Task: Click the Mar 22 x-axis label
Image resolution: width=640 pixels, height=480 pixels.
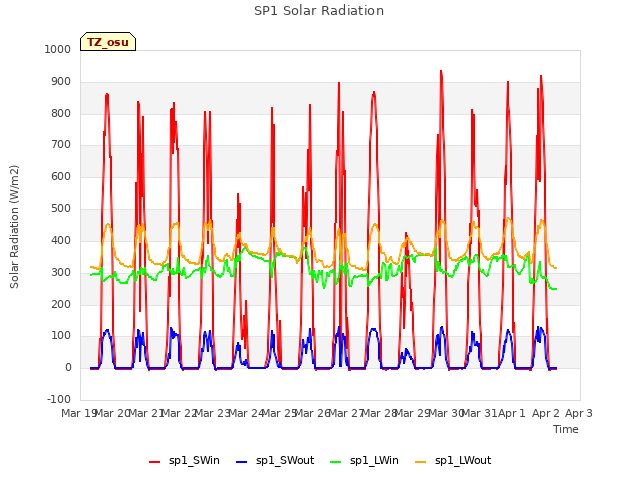Action: [x=180, y=413]
